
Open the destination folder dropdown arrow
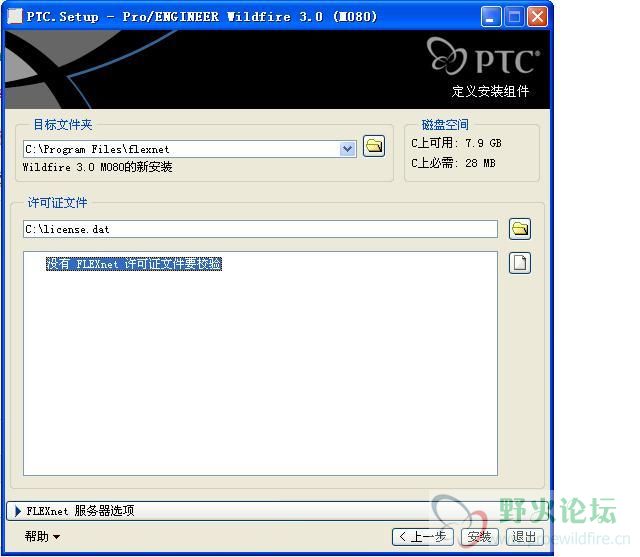(x=347, y=149)
